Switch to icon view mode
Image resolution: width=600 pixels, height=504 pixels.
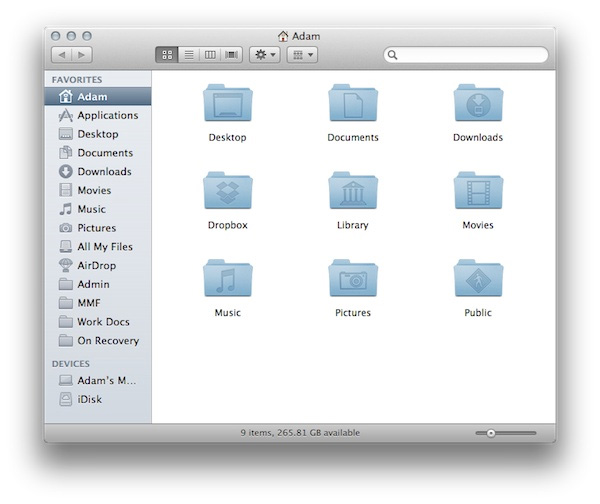pyautogui.click(x=166, y=54)
